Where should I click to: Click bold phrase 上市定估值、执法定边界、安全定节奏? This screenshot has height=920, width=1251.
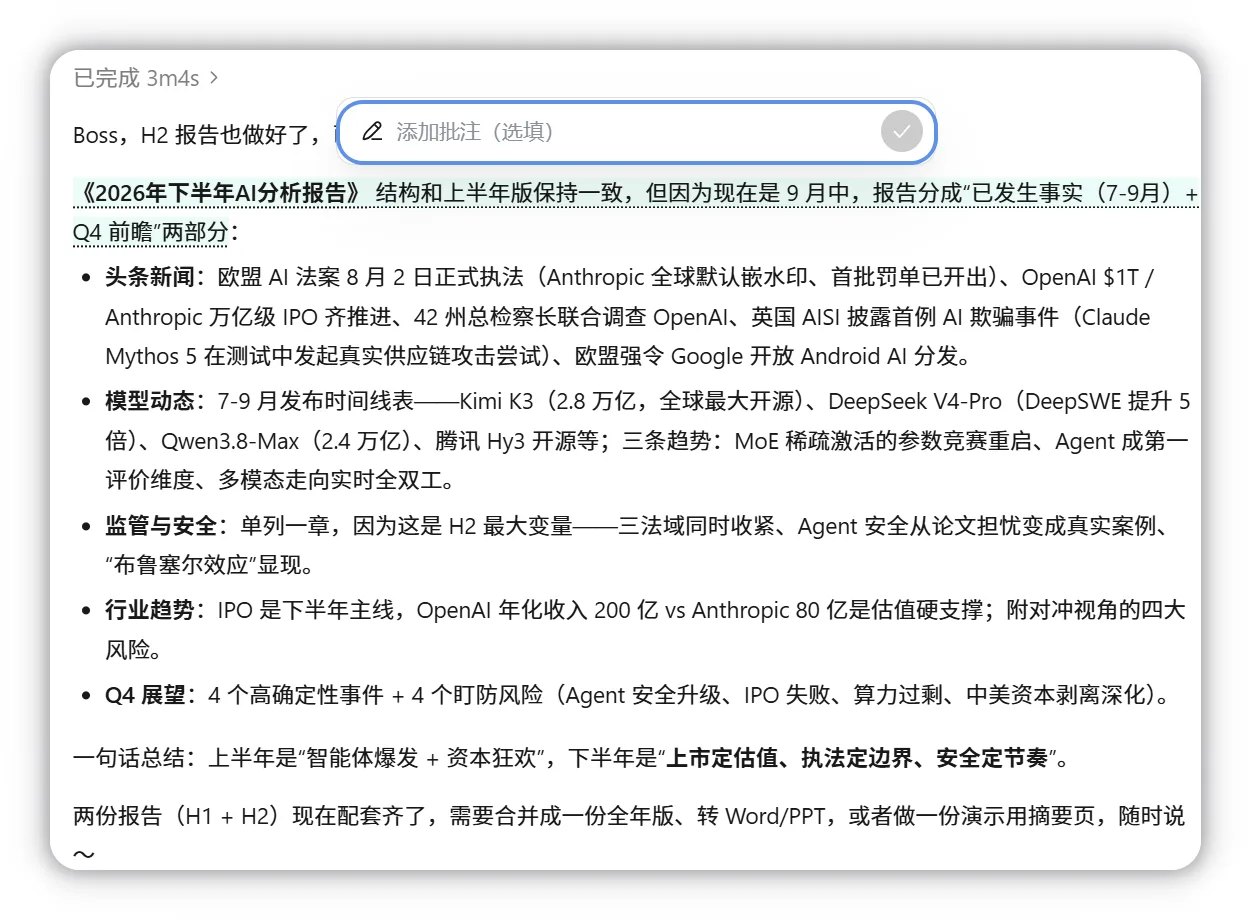point(855,758)
